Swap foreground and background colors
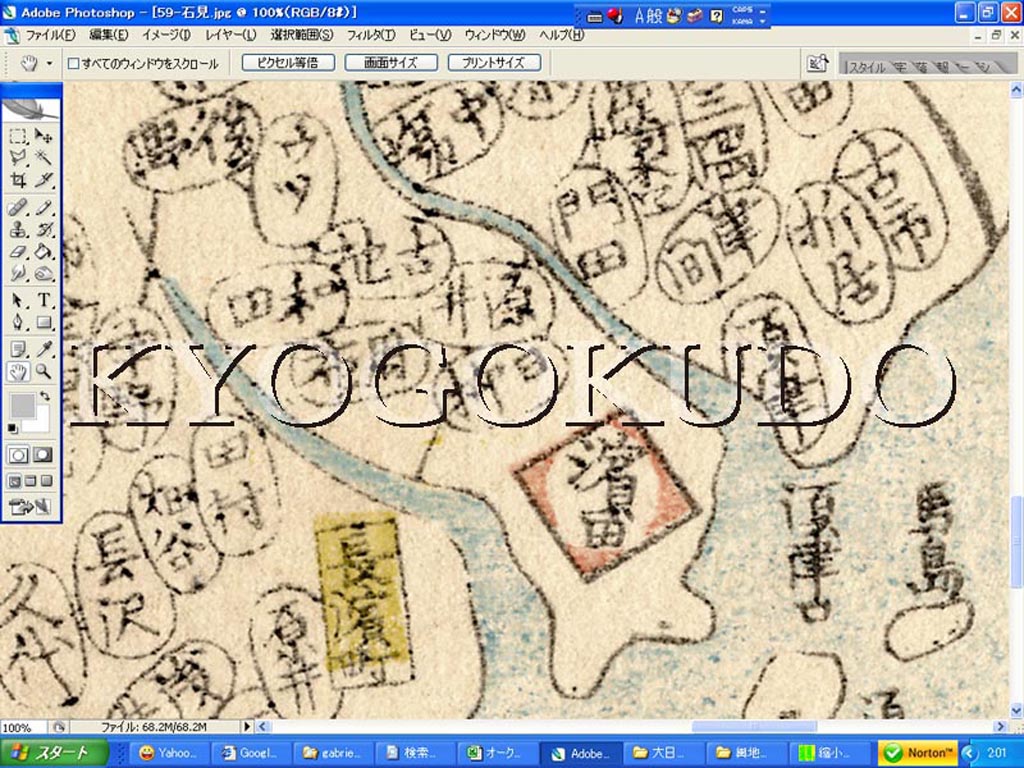 point(44,396)
